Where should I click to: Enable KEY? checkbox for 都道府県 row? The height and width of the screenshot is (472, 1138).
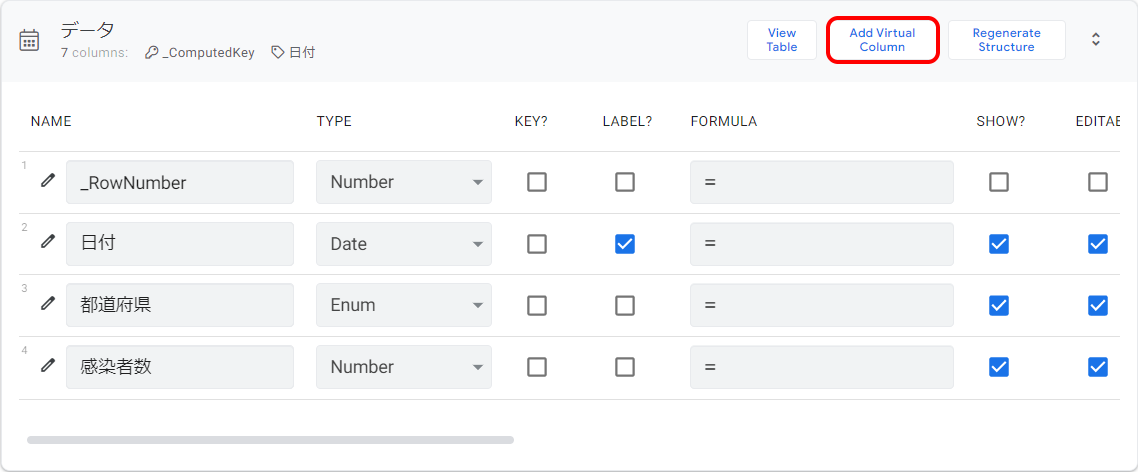(x=537, y=306)
